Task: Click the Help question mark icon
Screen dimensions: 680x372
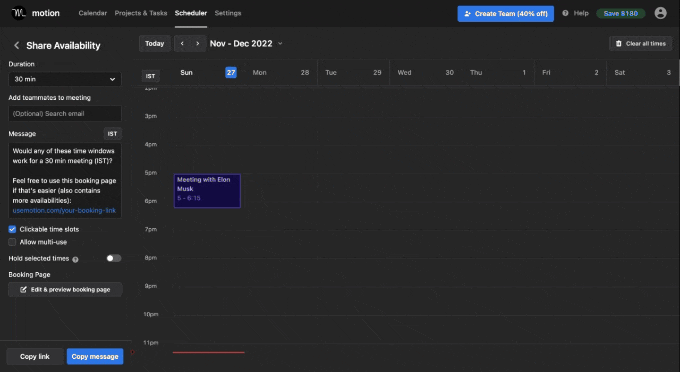Action: pyautogui.click(x=565, y=13)
